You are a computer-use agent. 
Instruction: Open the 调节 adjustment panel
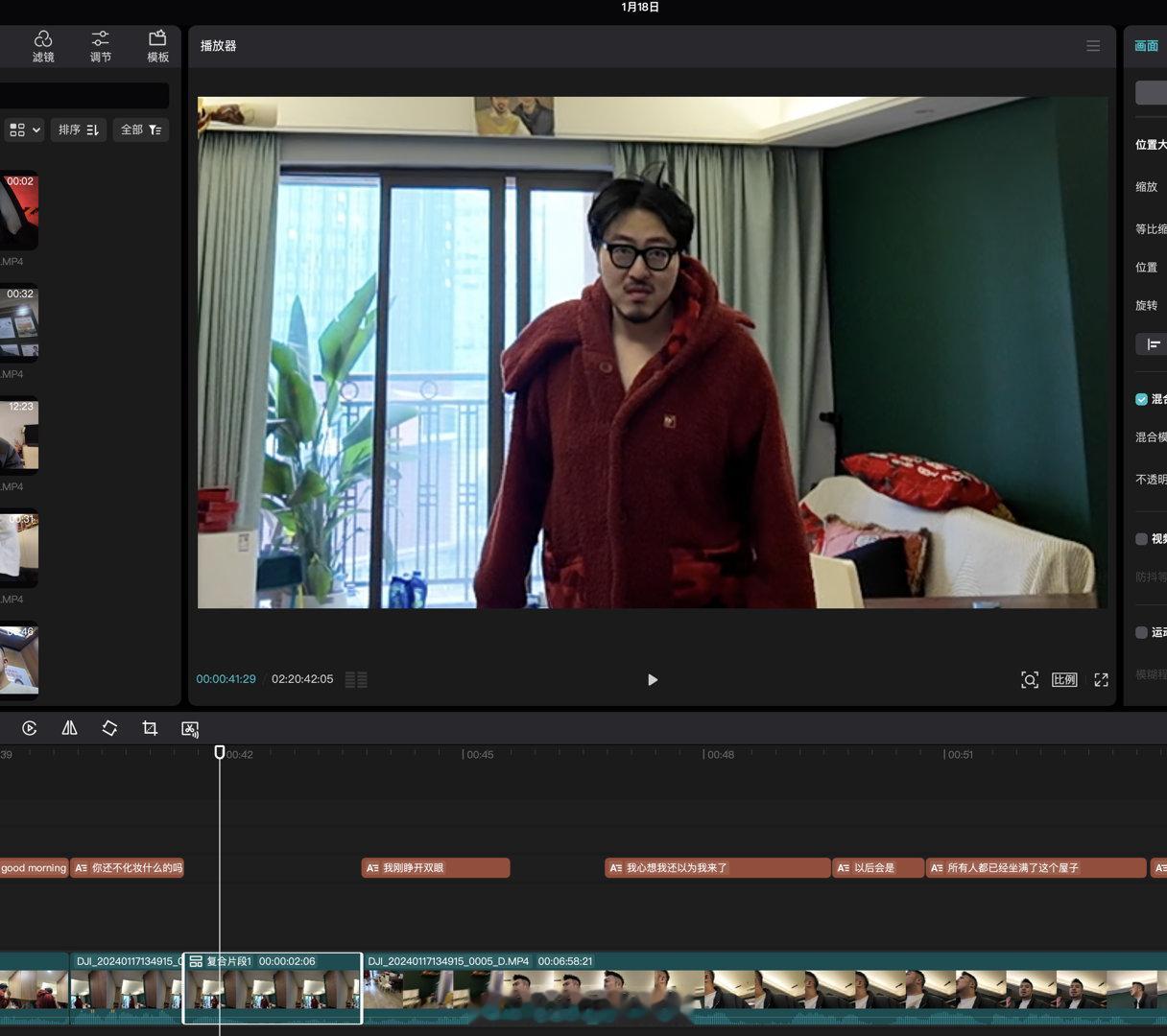[101, 45]
